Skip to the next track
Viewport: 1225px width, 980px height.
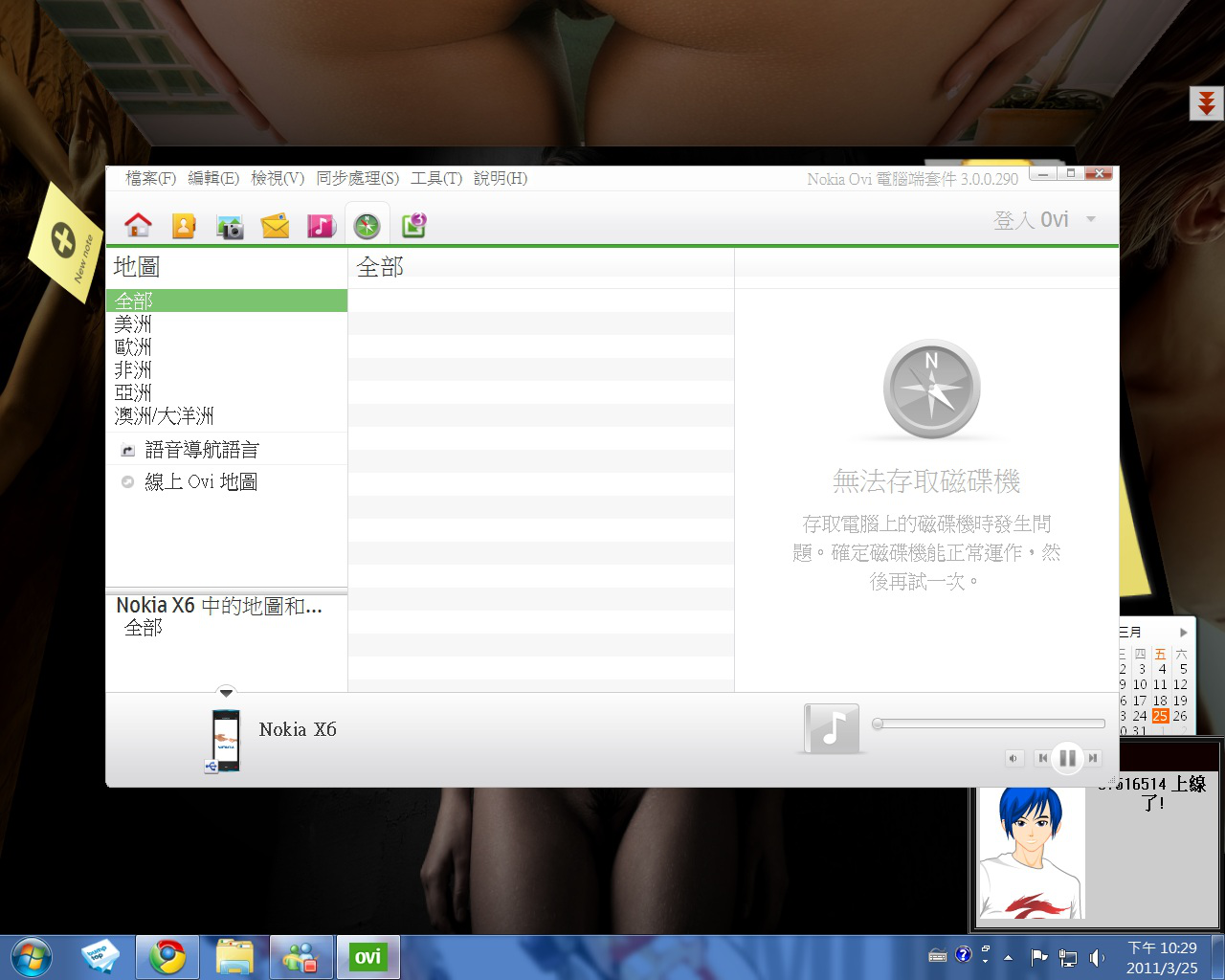pyautogui.click(x=1092, y=758)
